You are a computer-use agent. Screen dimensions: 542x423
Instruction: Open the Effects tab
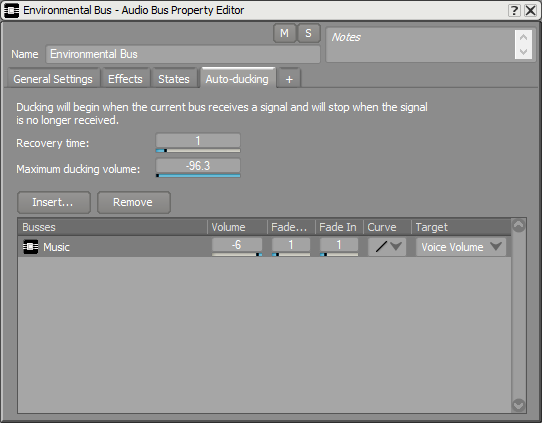(125, 79)
